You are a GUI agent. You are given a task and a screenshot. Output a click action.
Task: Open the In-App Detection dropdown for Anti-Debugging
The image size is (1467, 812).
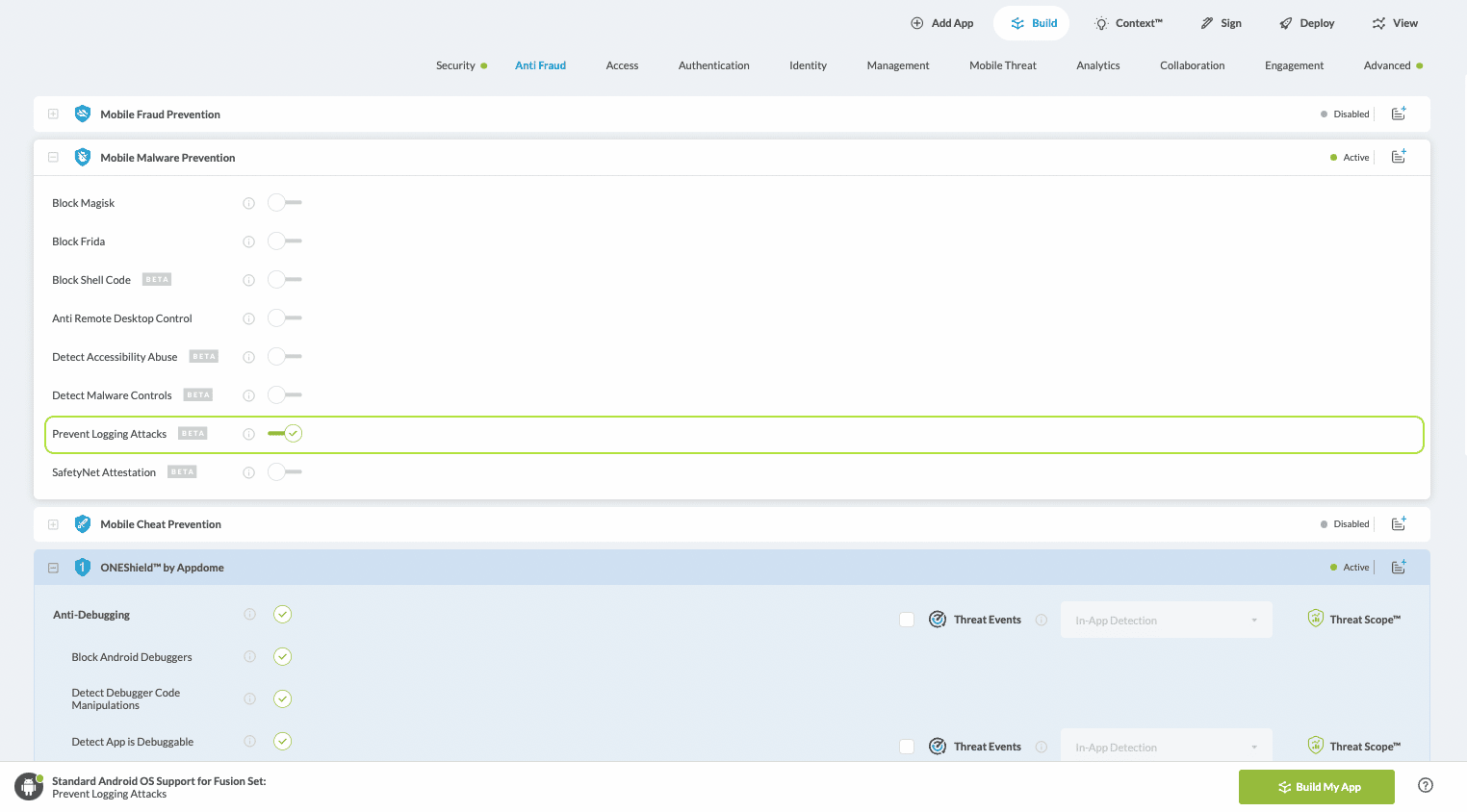(1166, 621)
